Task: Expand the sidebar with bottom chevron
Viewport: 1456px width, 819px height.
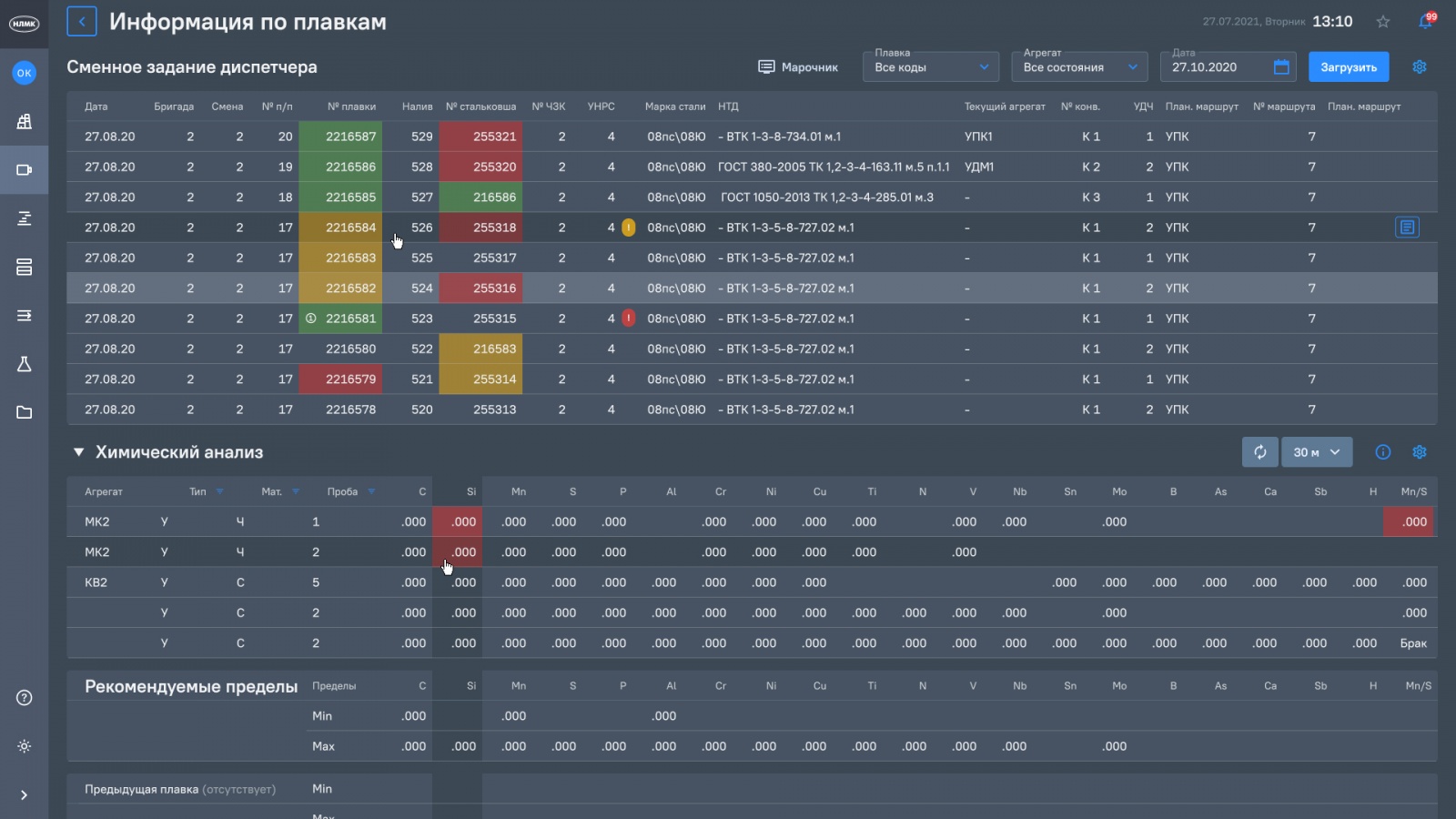Action: pyautogui.click(x=25, y=795)
